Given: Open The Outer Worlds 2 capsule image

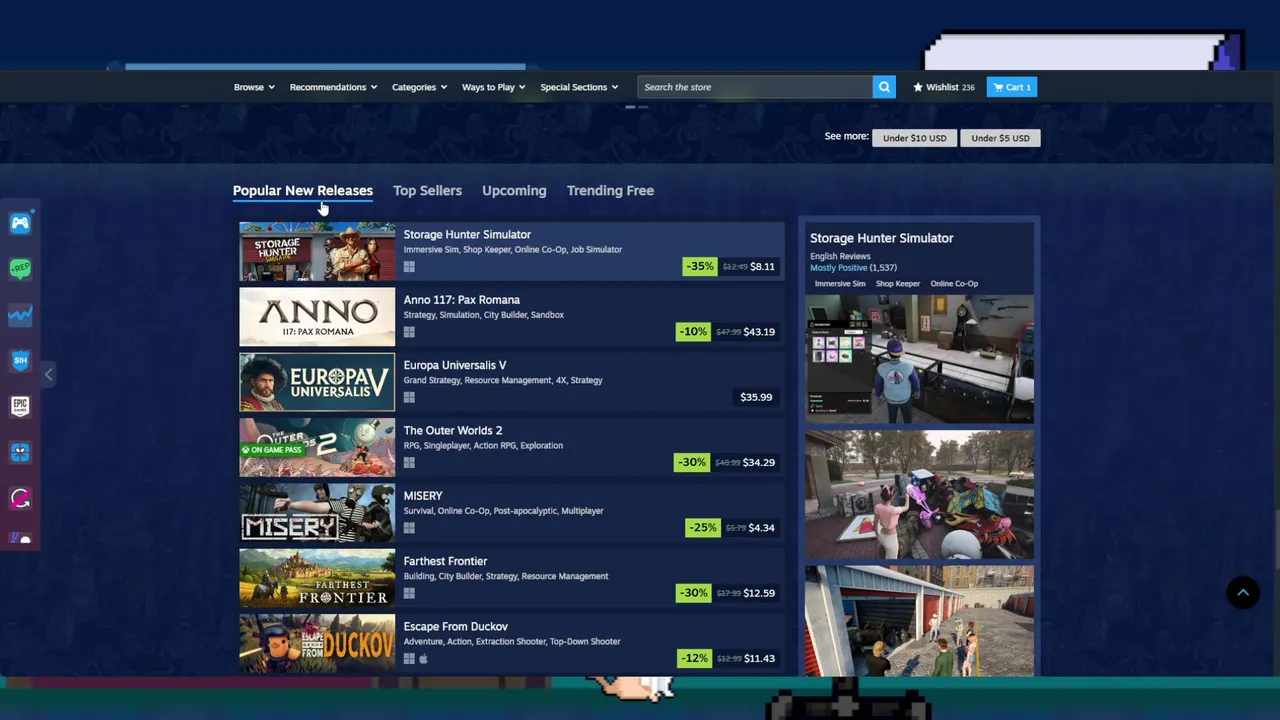Looking at the screenshot, I should (317, 447).
